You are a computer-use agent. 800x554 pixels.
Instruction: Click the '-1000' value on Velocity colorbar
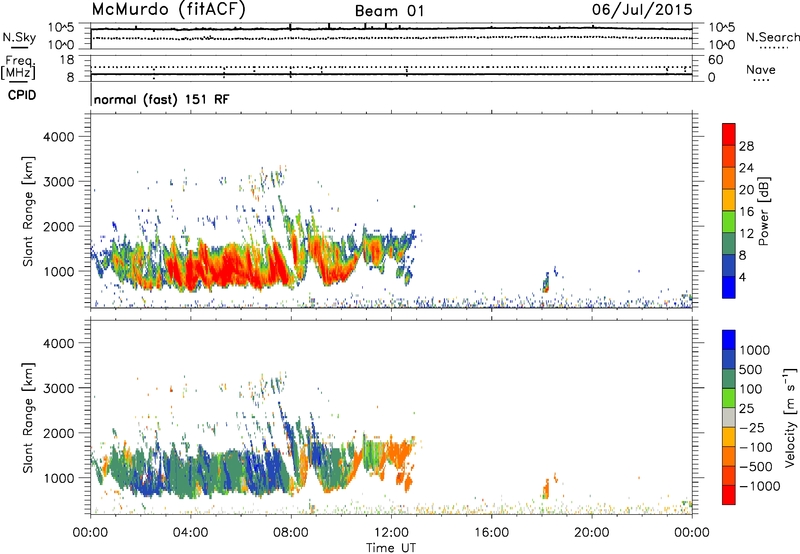click(x=760, y=486)
